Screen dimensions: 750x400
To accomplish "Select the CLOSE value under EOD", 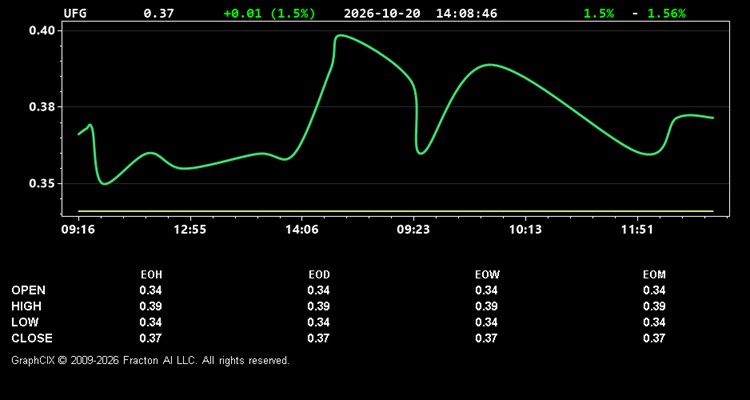I will coord(319,338).
